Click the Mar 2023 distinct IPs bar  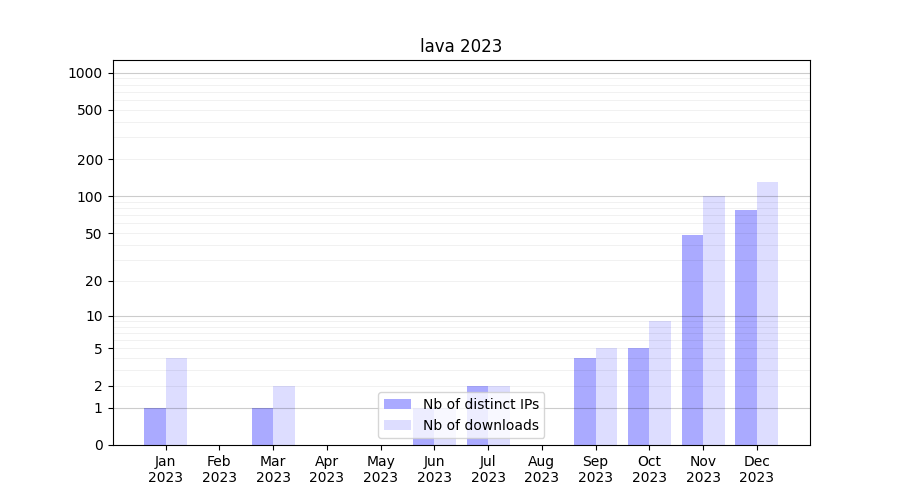pos(262,426)
